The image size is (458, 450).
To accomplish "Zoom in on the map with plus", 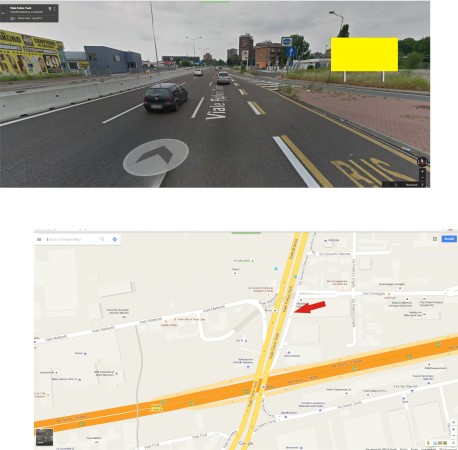I will pos(454,429).
